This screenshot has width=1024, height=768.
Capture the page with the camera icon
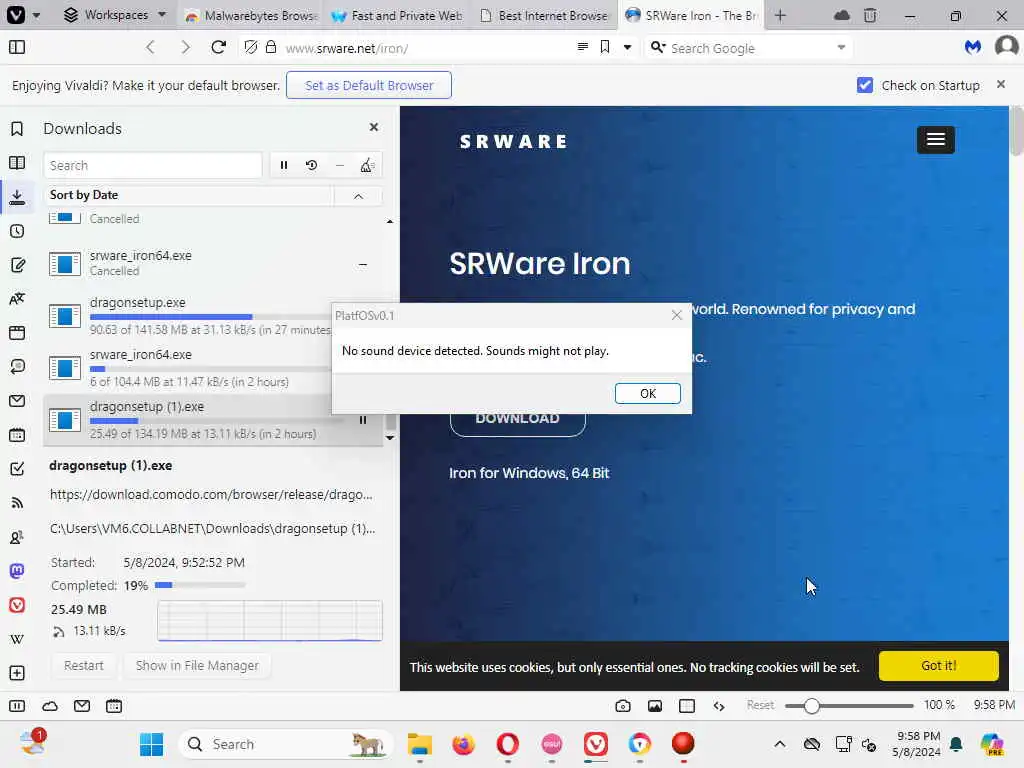(x=622, y=706)
